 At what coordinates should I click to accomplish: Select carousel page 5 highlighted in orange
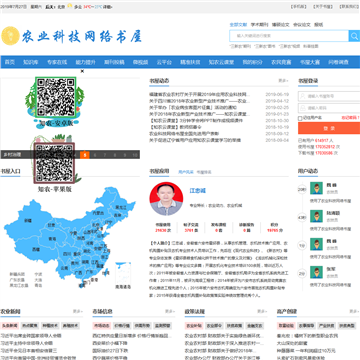coord(85,155)
